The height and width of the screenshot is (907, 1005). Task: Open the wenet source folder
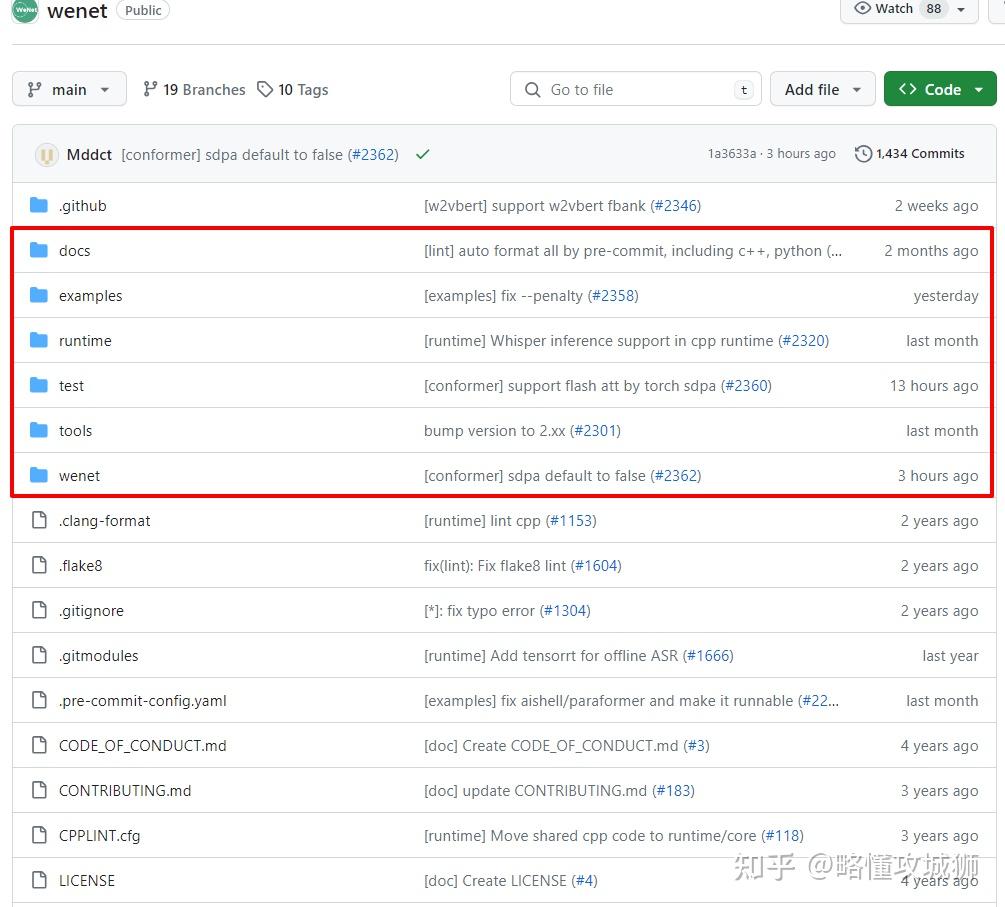point(79,476)
